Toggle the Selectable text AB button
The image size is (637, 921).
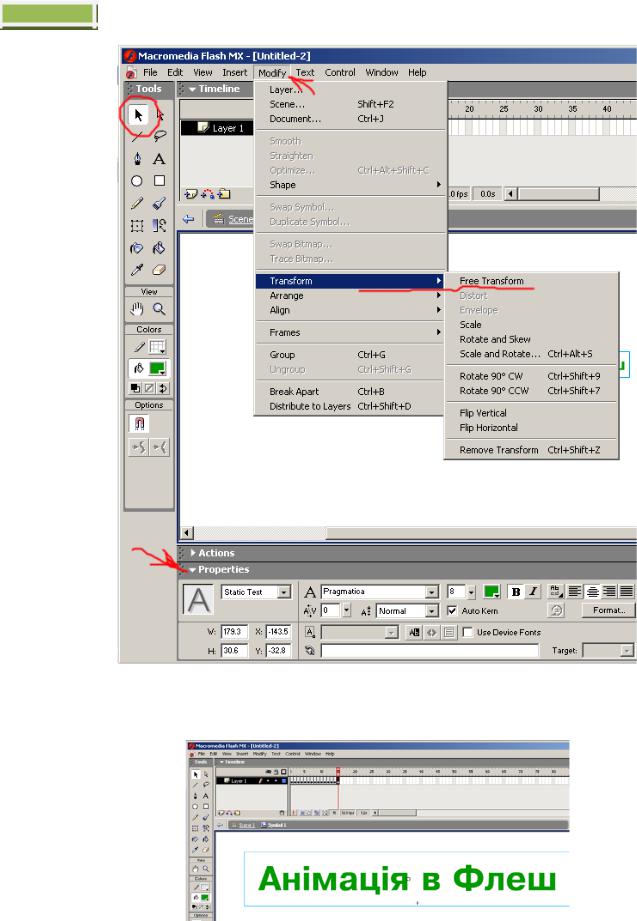[x=414, y=632]
